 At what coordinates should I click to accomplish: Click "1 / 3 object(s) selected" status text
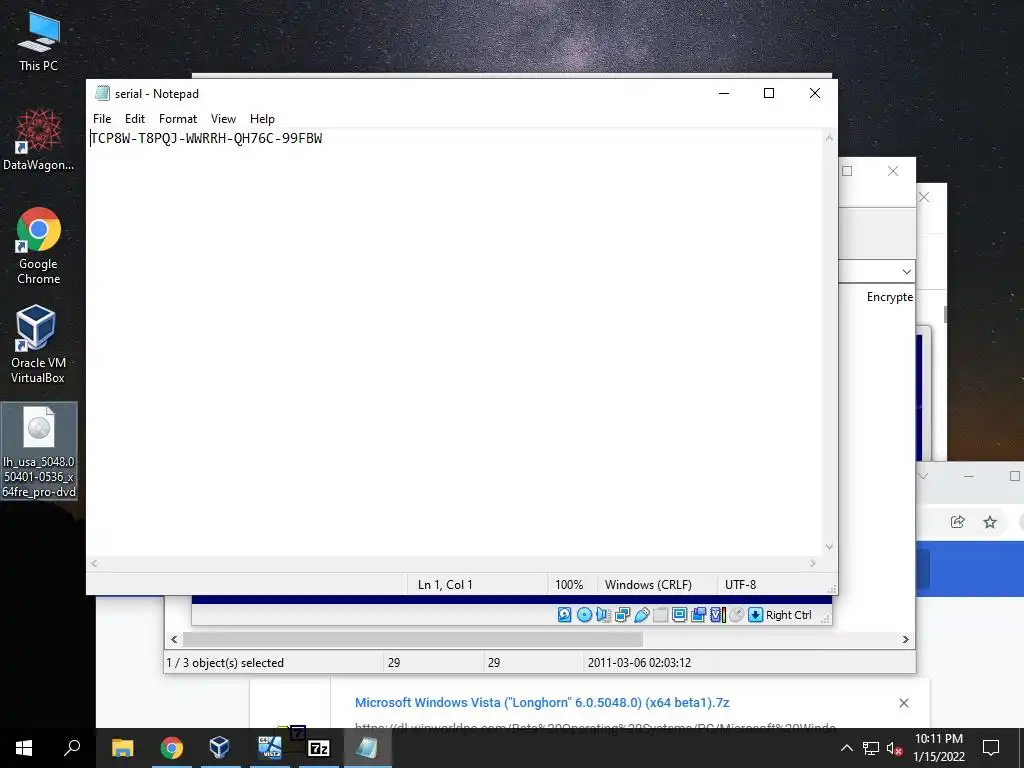point(225,663)
